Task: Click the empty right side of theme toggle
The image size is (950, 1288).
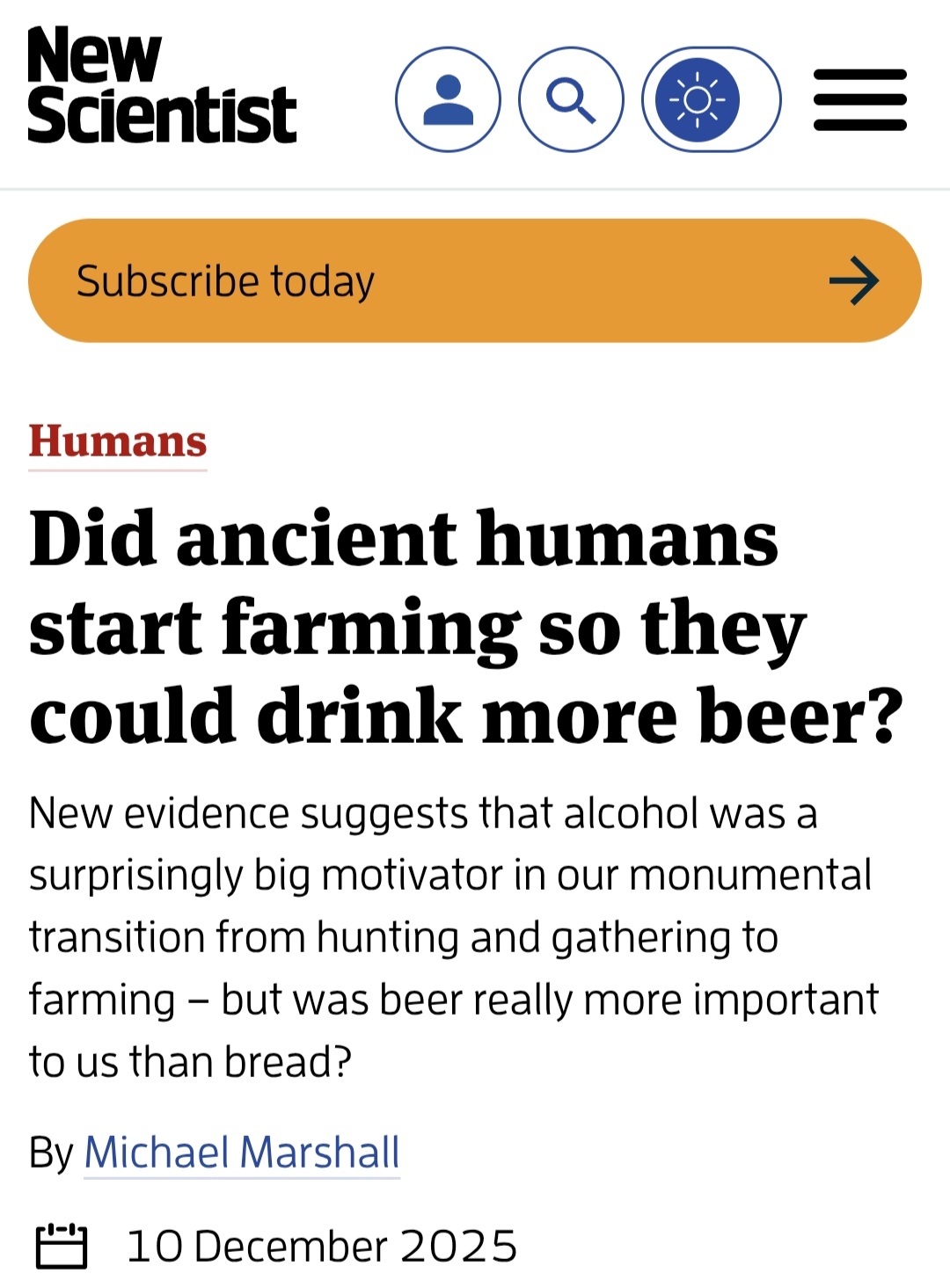Action: [x=756, y=99]
